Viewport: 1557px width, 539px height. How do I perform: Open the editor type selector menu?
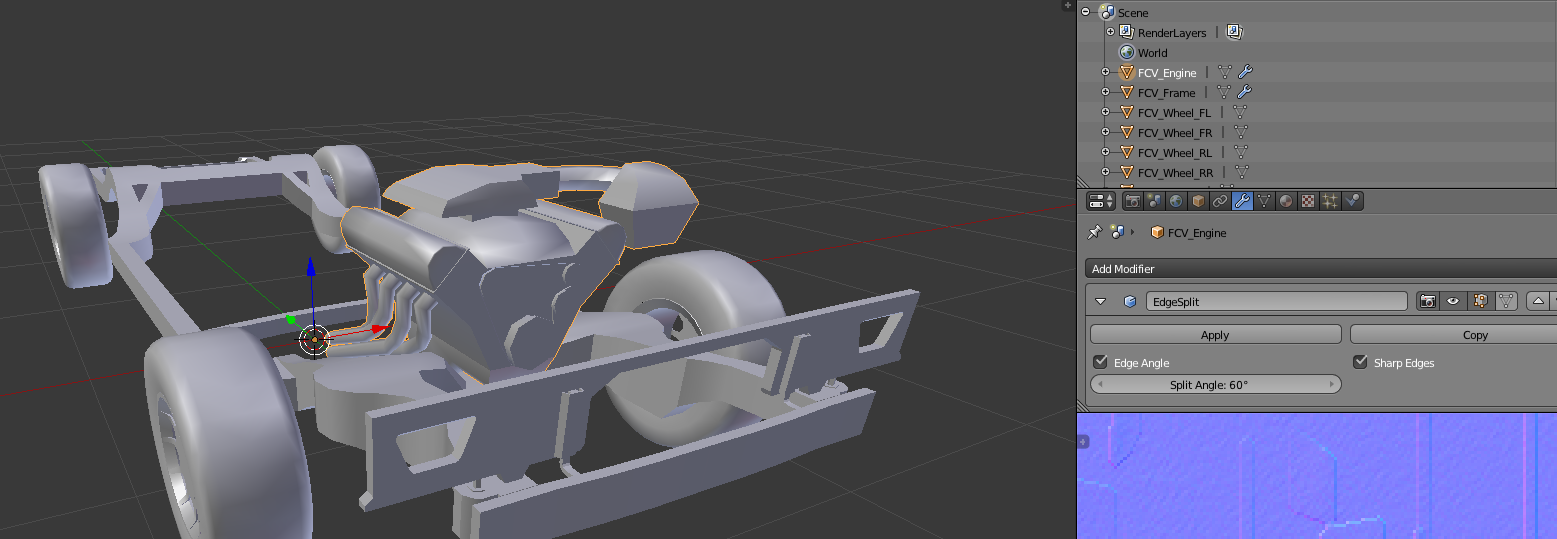point(1100,201)
